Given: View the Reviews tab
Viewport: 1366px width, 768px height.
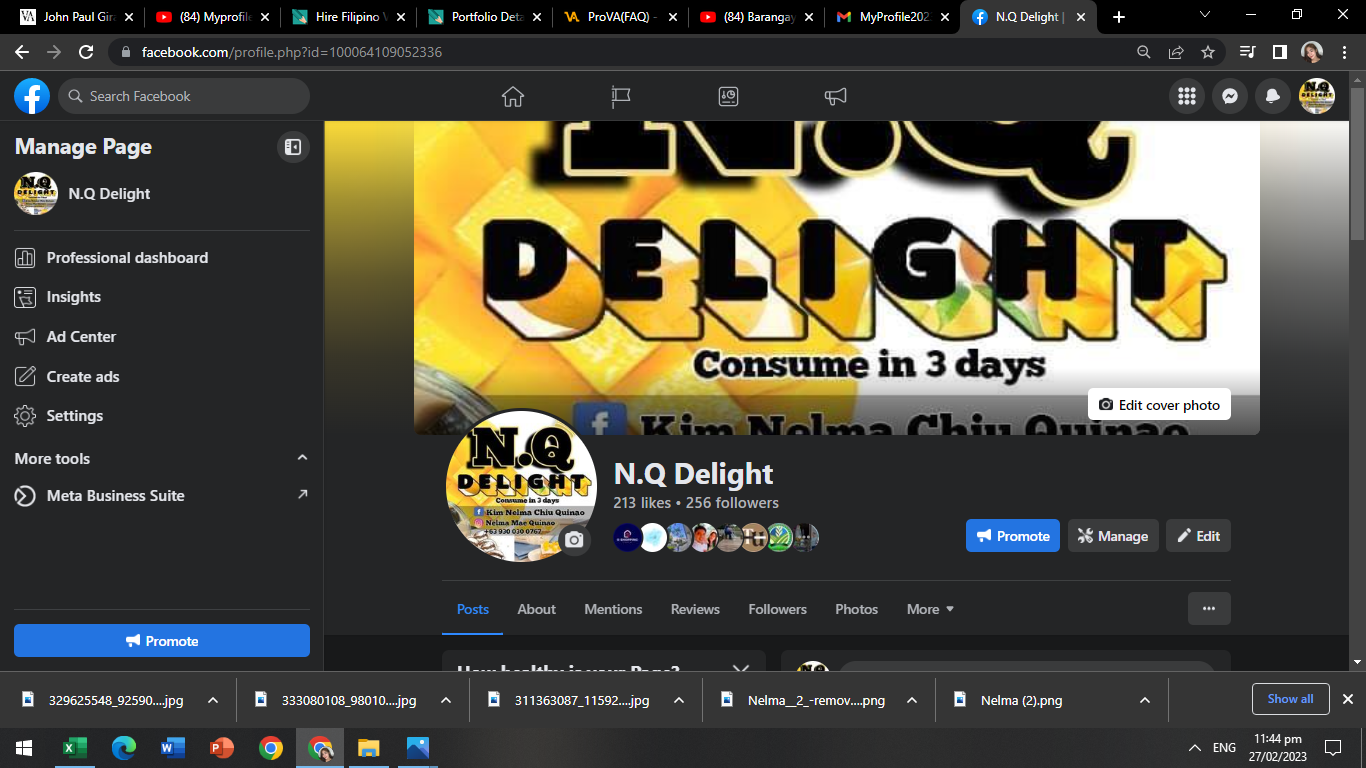Looking at the screenshot, I should tap(695, 609).
